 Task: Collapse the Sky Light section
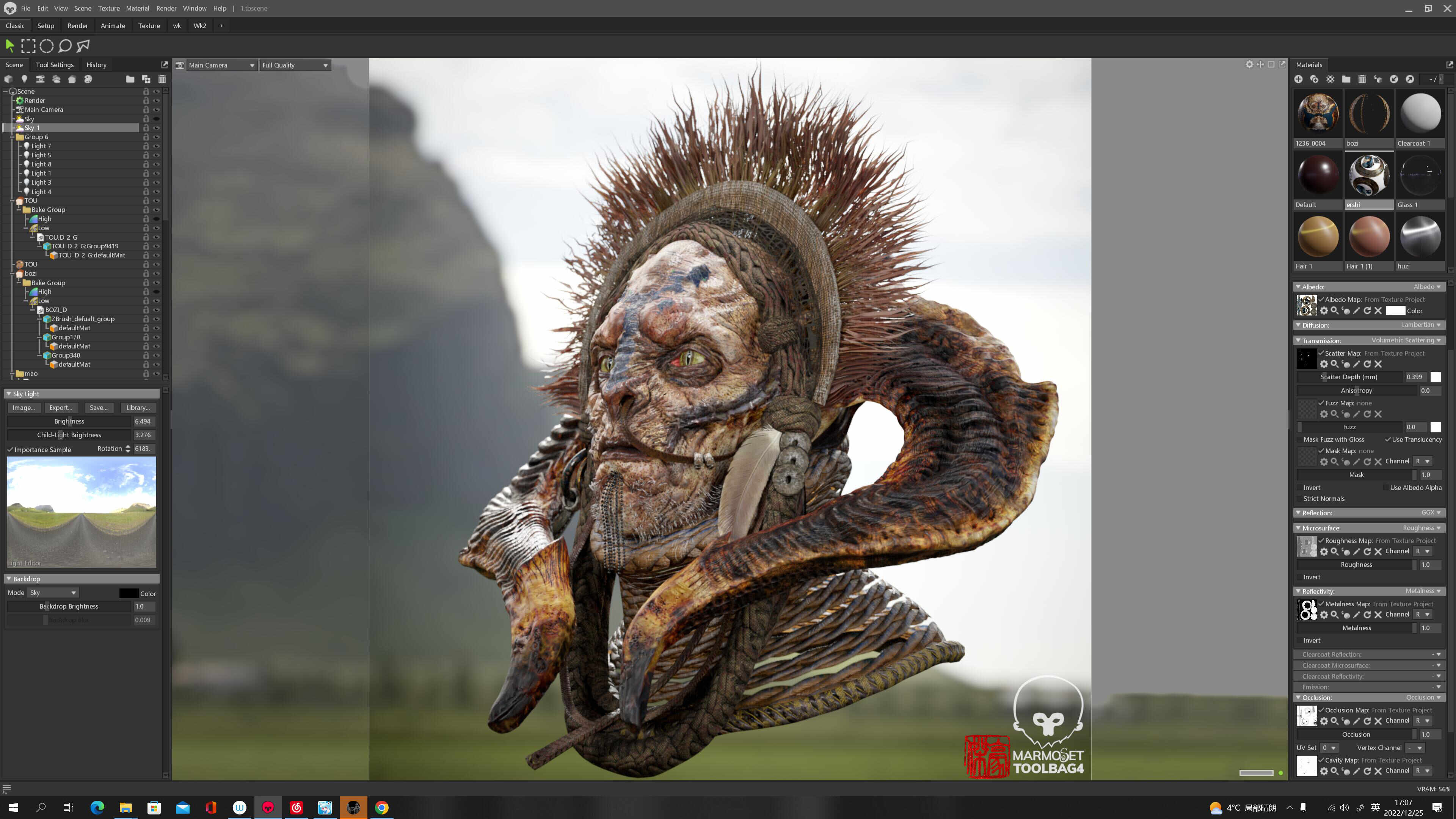(8, 394)
